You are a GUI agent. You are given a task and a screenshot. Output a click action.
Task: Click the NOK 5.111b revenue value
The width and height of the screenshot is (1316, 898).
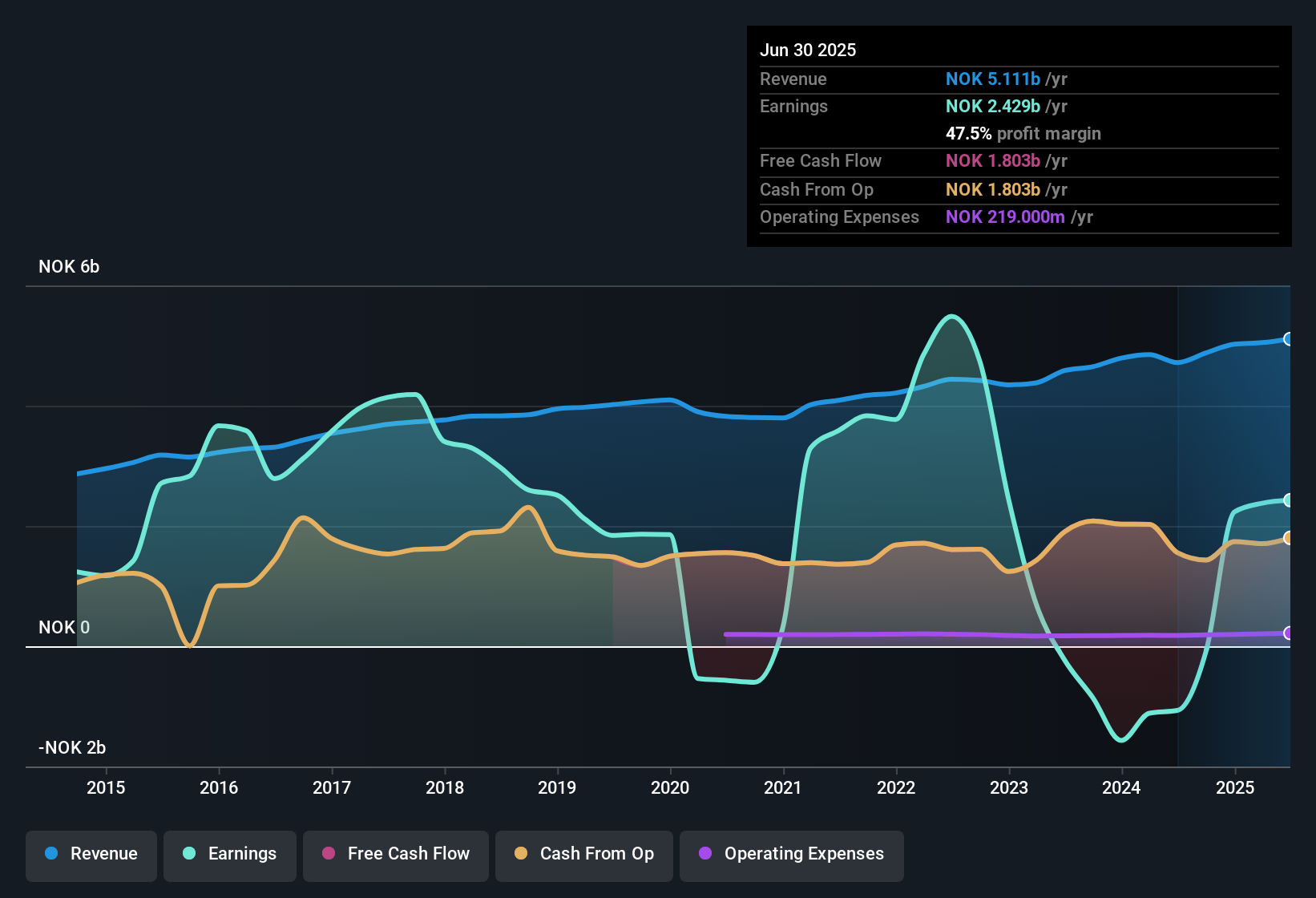[993, 79]
